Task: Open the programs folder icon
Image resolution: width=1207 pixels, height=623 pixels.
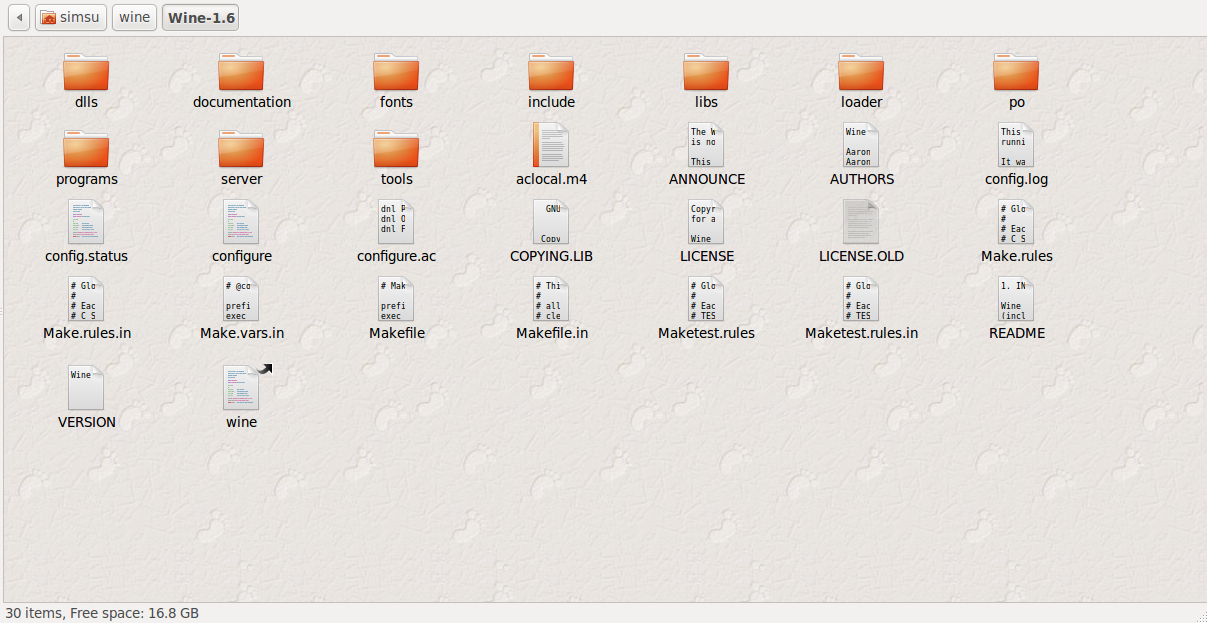Action: point(86,148)
